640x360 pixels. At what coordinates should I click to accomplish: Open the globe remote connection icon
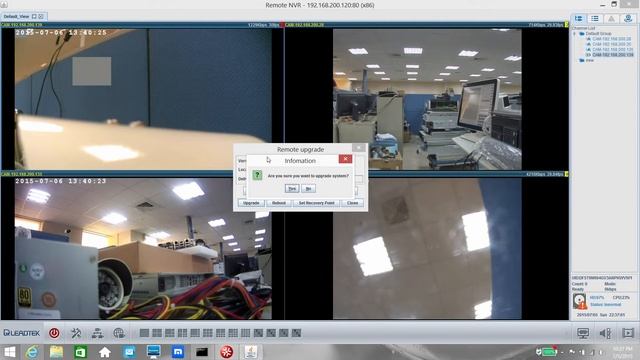tap(119, 333)
